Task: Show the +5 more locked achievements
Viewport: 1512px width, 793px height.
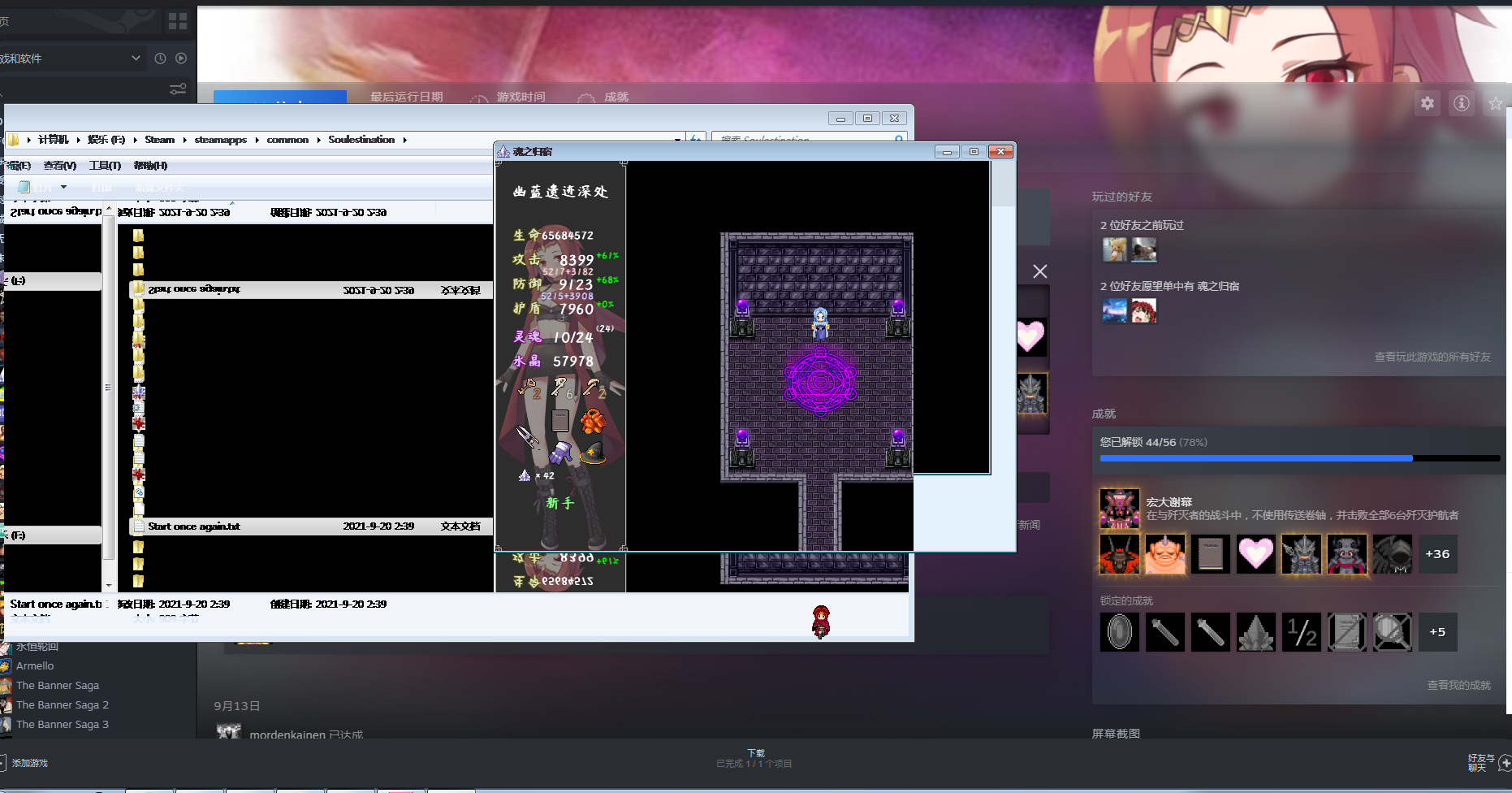Action: [1438, 632]
